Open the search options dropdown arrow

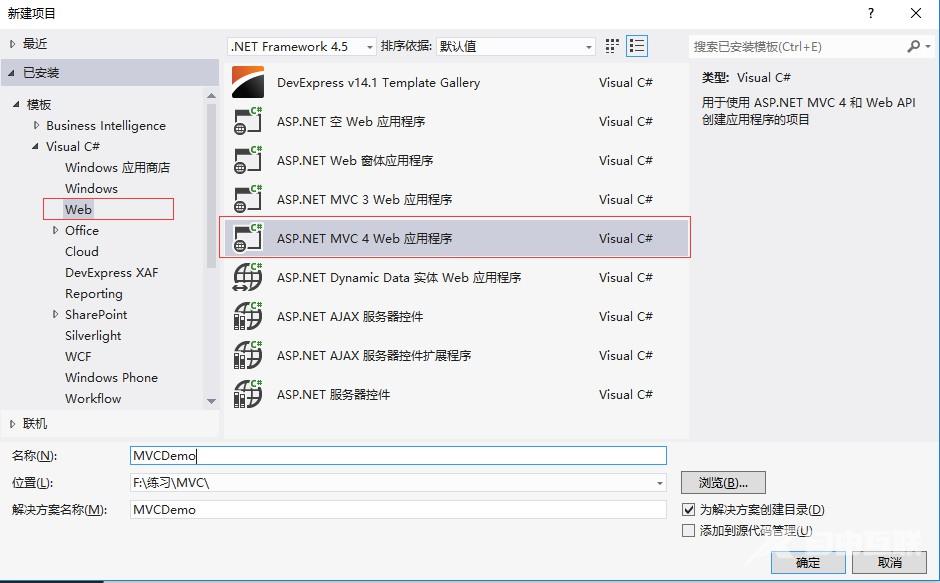tap(928, 46)
